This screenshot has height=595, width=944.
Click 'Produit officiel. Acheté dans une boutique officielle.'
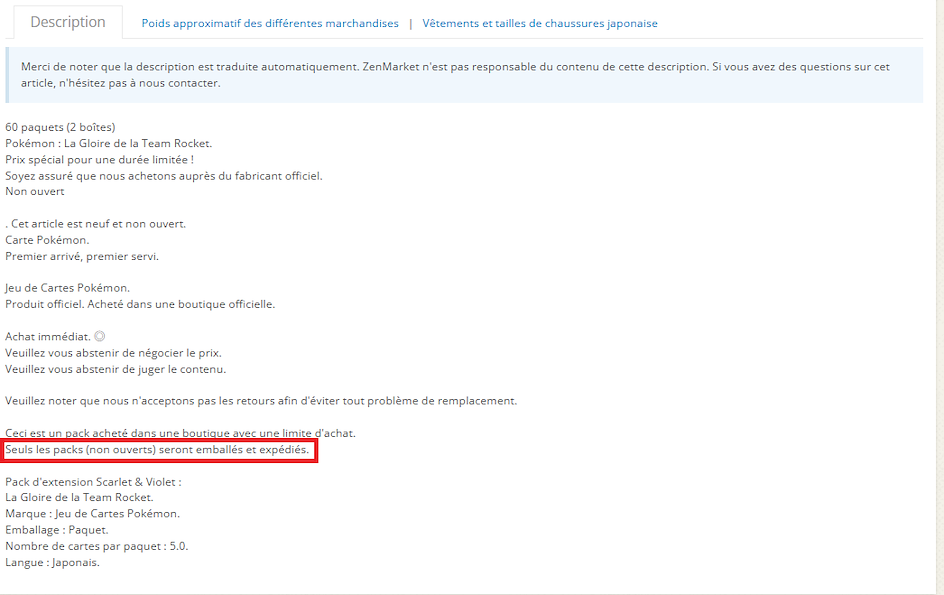pyautogui.click(x=140, y=304)
